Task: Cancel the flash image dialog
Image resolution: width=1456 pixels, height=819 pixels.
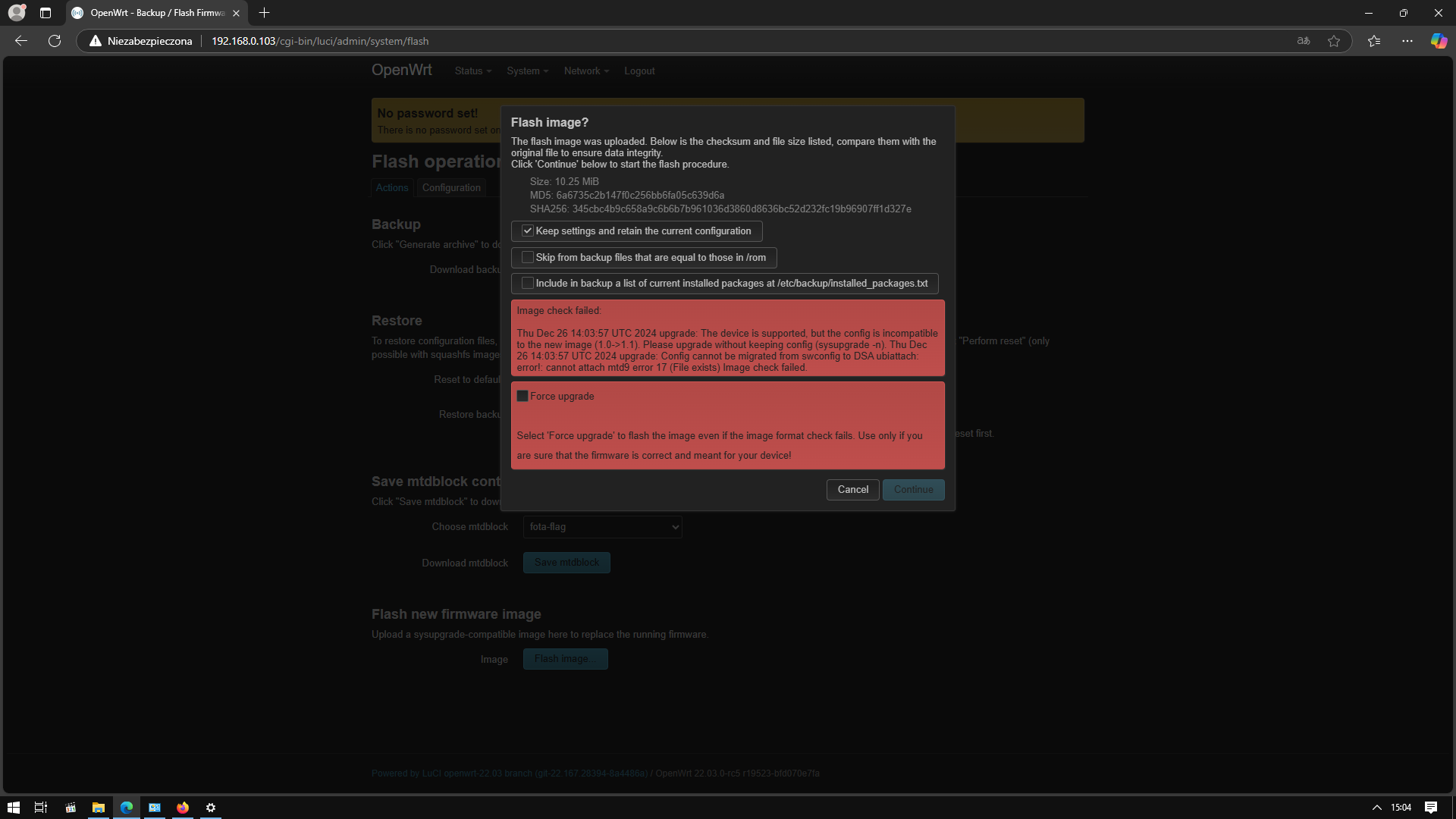Action: 853,490
